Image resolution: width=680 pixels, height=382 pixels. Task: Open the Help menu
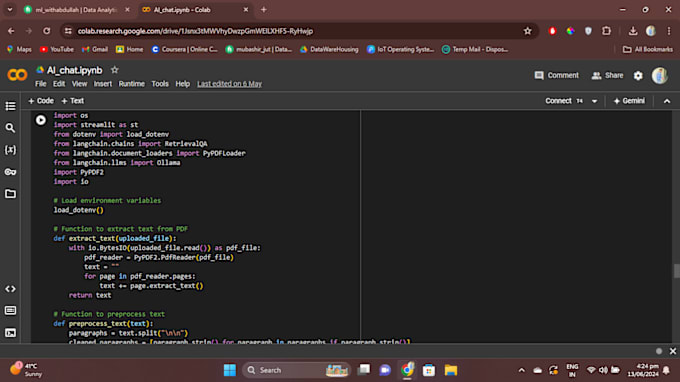click(183, 84)
